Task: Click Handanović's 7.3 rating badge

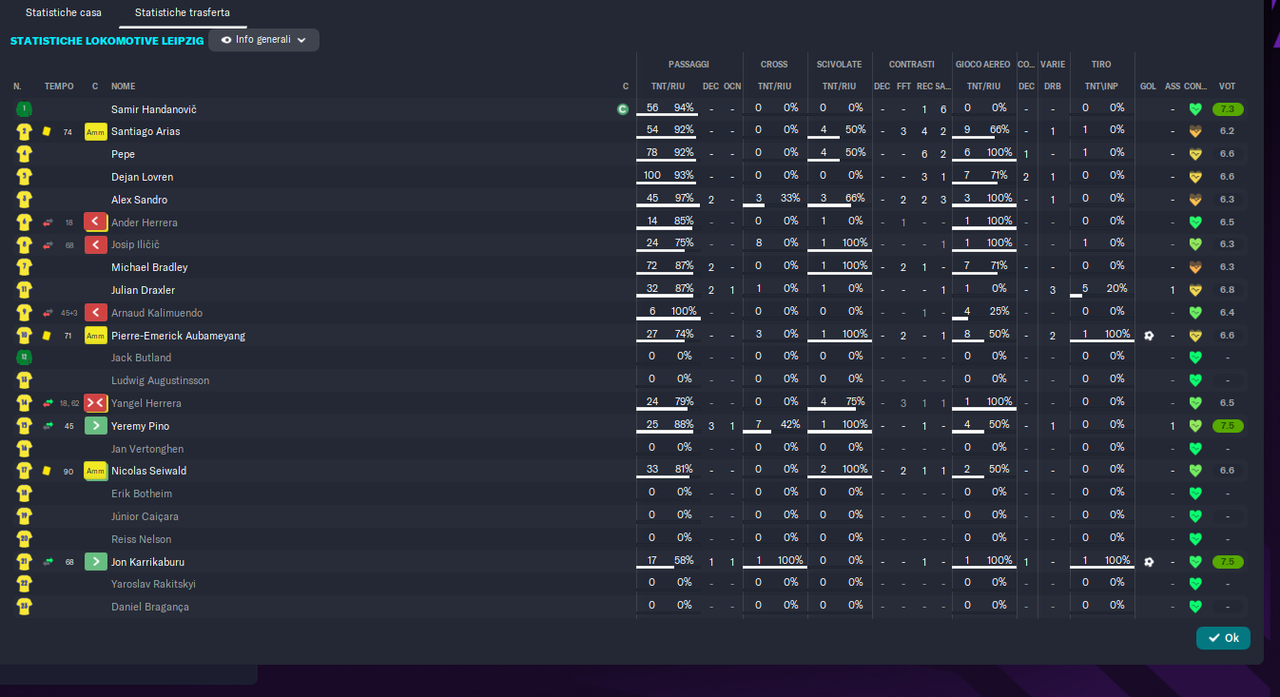Action: [1227, 109]
